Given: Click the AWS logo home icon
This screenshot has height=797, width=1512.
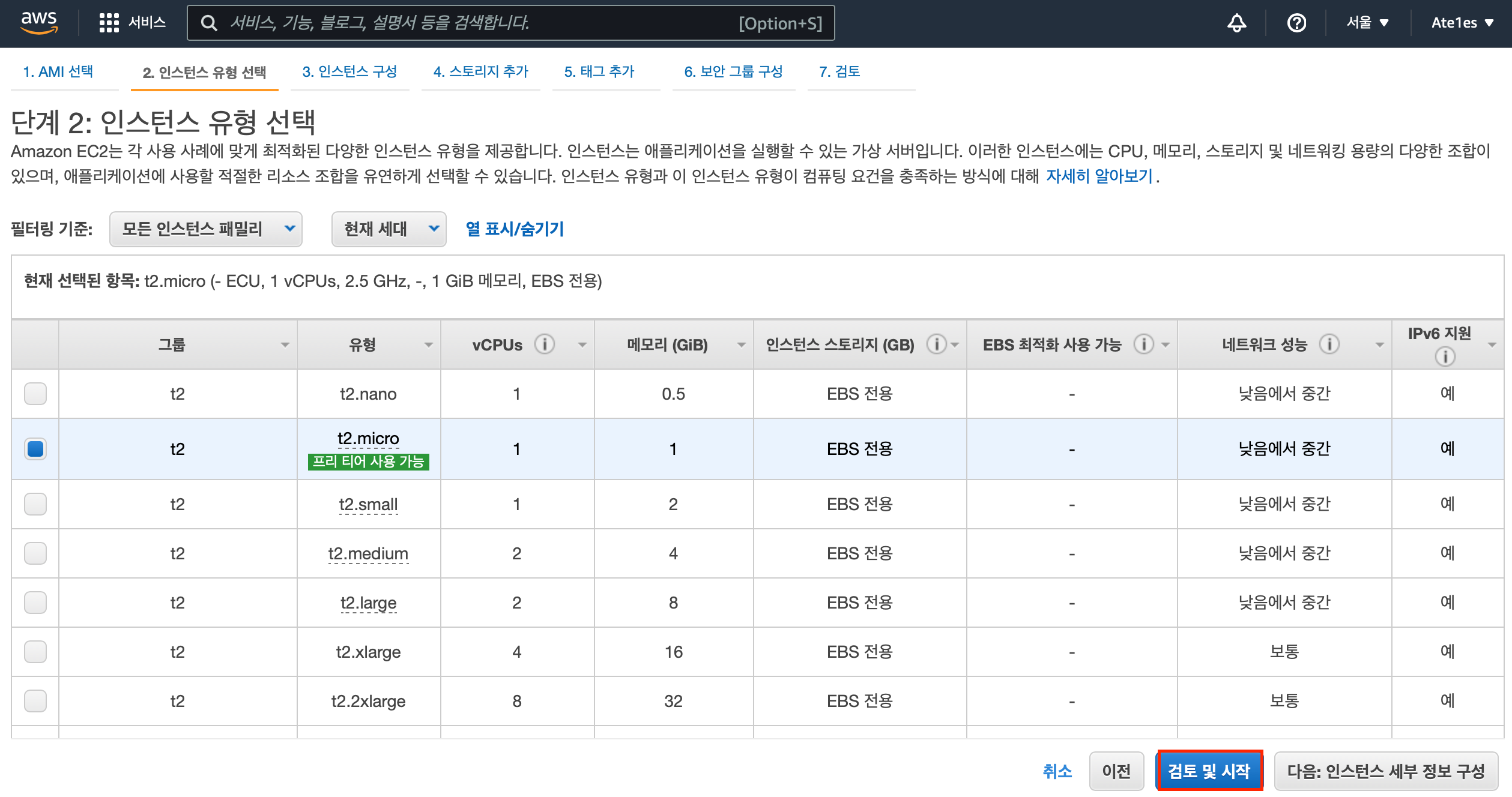Looking at the screenshot, I should coord(39,22).
